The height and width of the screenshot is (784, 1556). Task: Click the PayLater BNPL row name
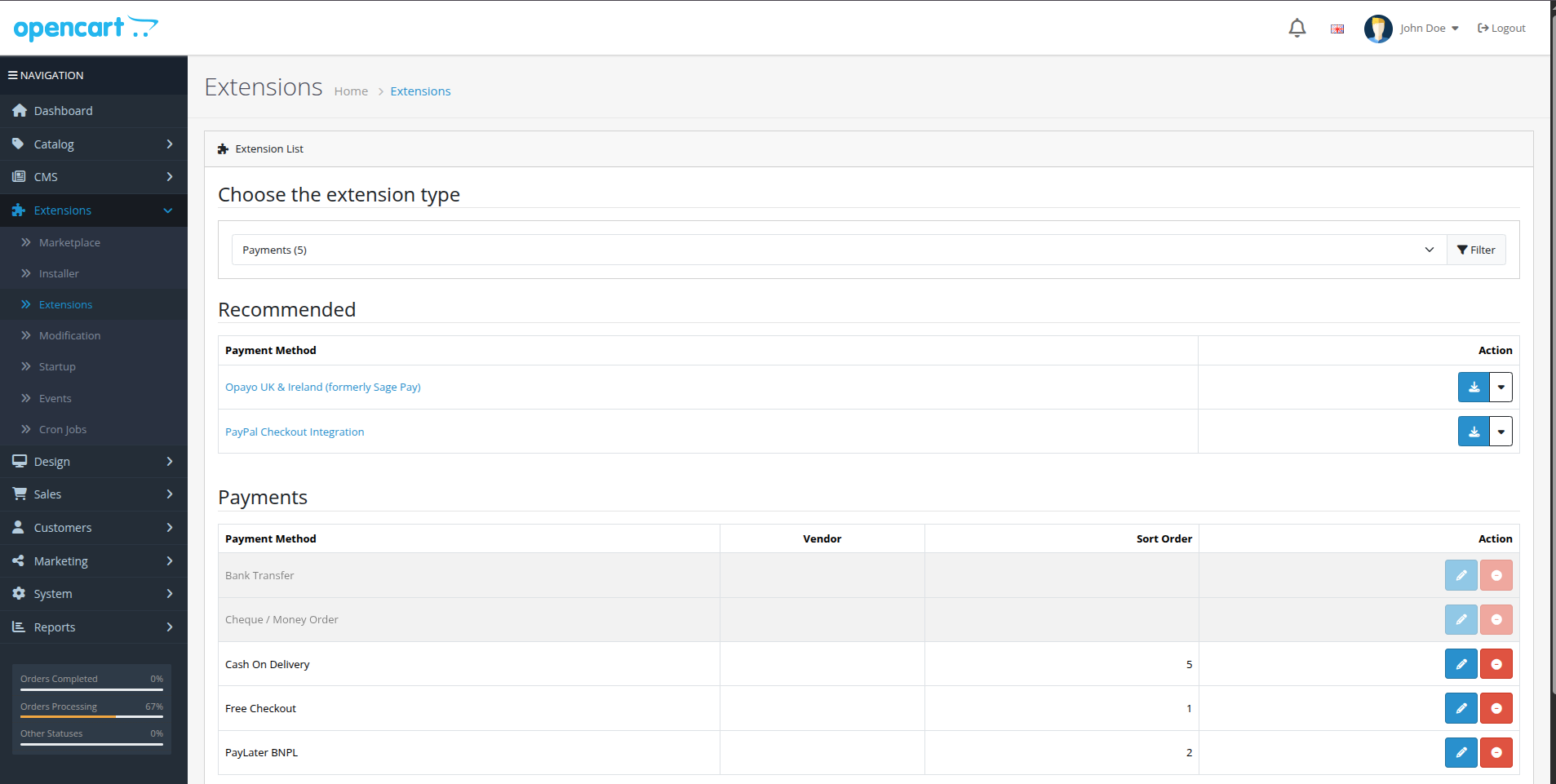pyautogui.click(x=262, y=752)
